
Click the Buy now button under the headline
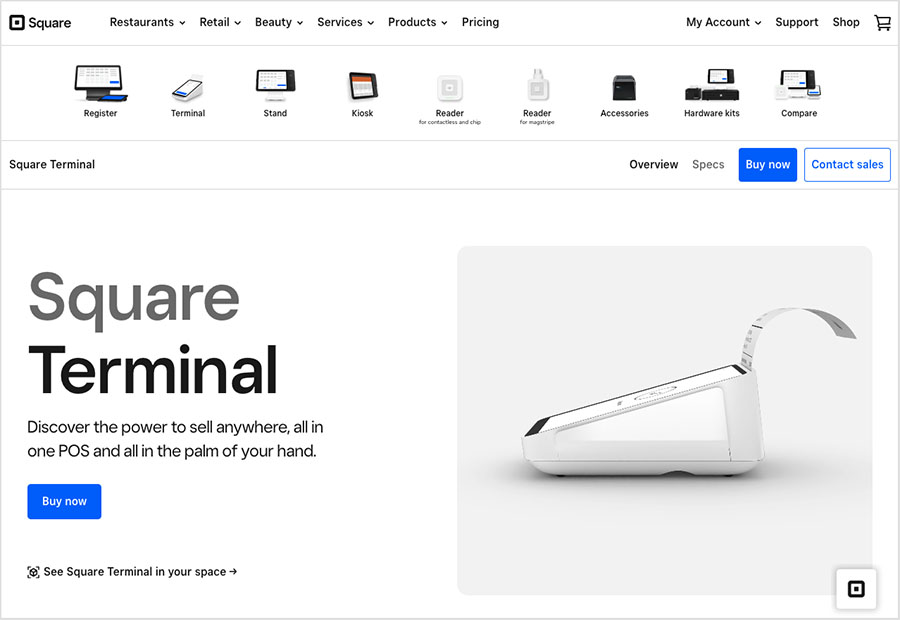tap(64, 501)
